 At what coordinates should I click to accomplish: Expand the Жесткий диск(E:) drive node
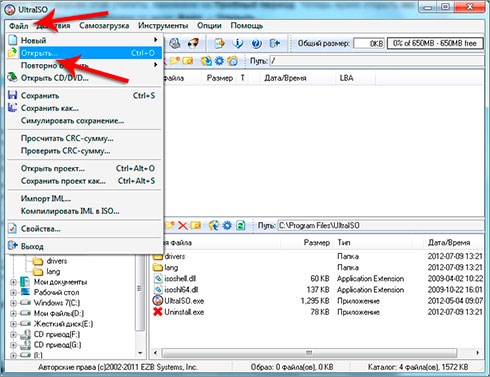tap(13, 324)
